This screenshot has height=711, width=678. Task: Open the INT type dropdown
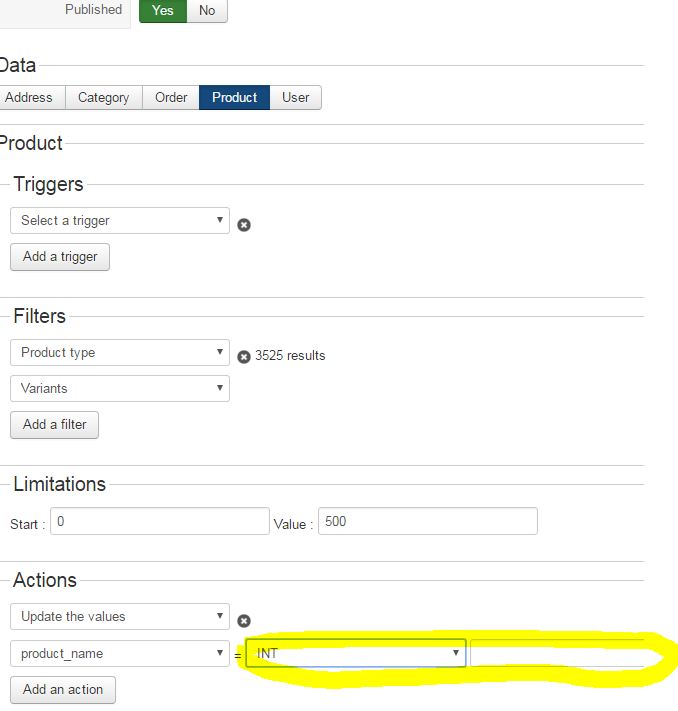[356, 653]
